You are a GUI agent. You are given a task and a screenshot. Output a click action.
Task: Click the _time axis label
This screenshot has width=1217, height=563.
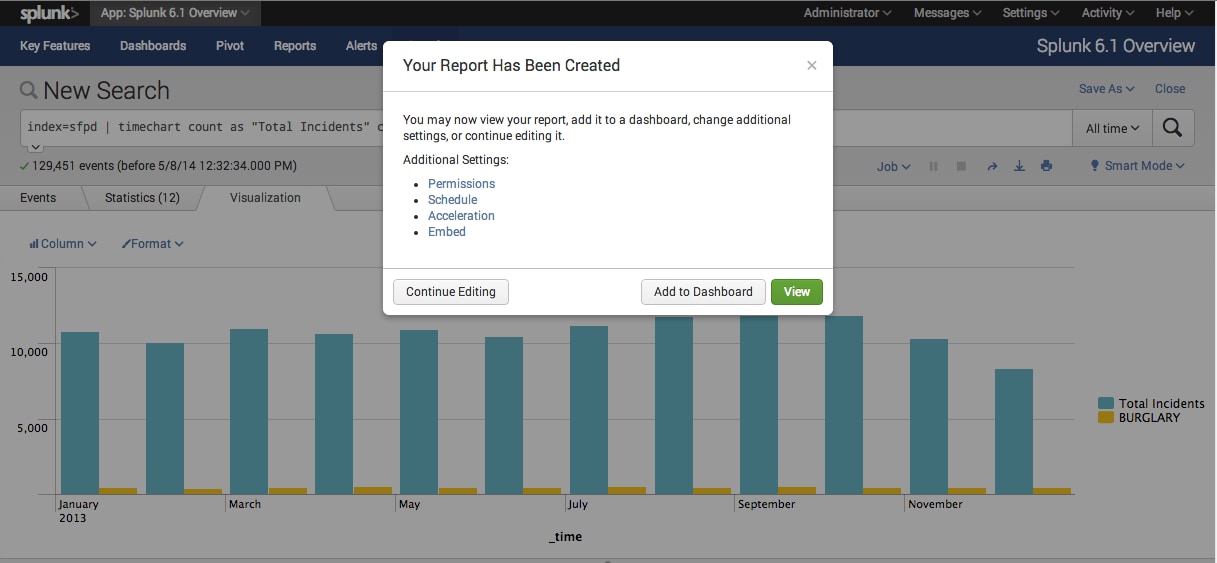click(x=565, y=537)
